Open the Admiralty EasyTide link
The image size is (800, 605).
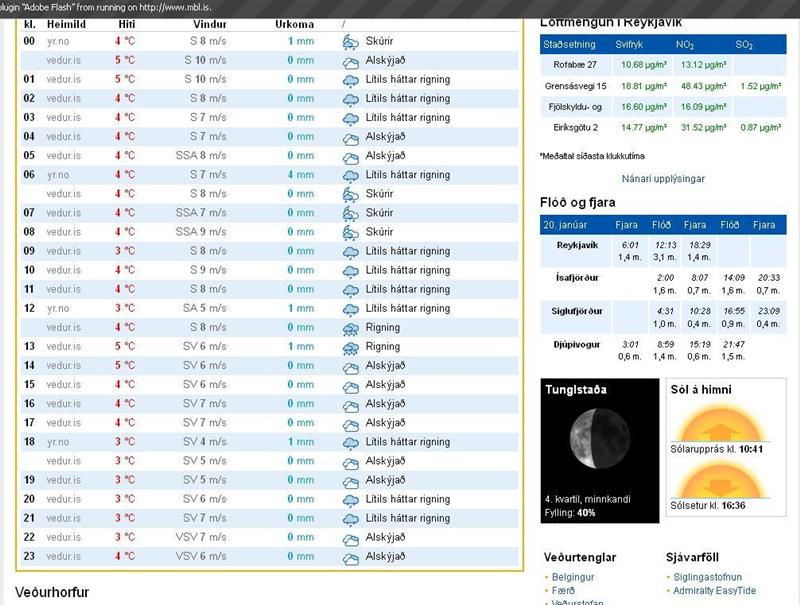714,590
